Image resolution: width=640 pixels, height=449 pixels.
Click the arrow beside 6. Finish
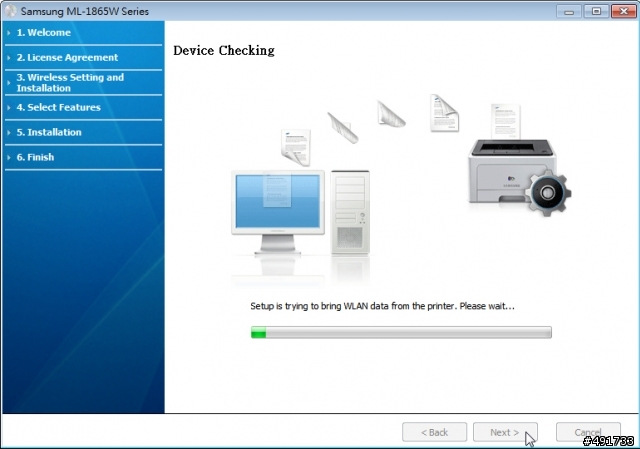(x=9, y=157)
